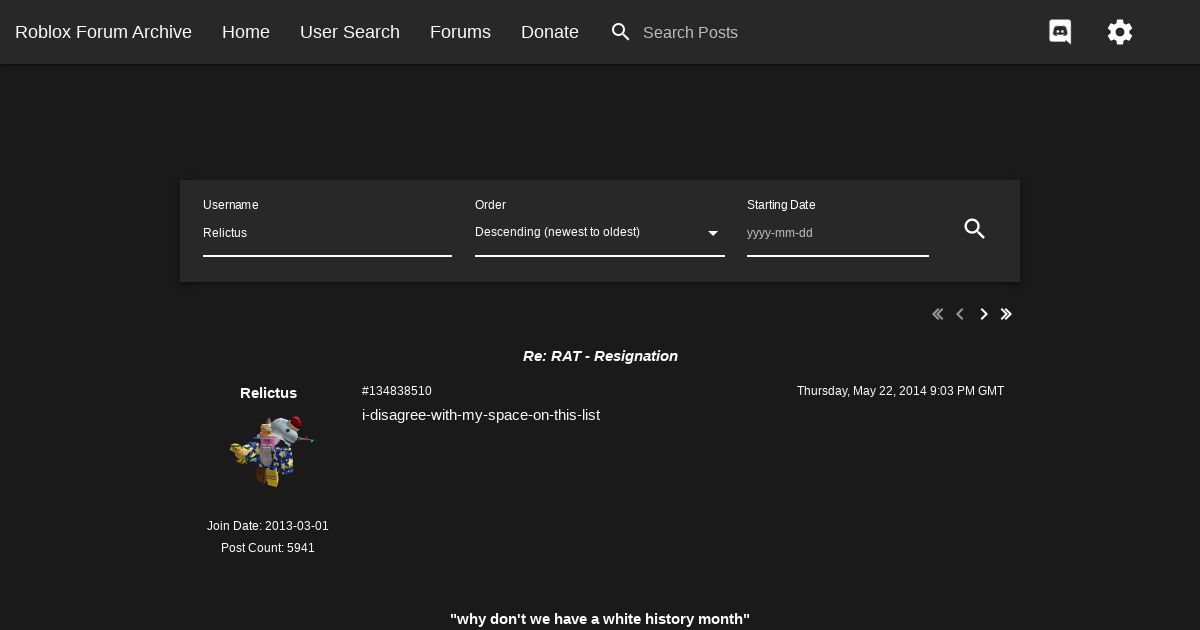Open the settings gear icon

1120,32
